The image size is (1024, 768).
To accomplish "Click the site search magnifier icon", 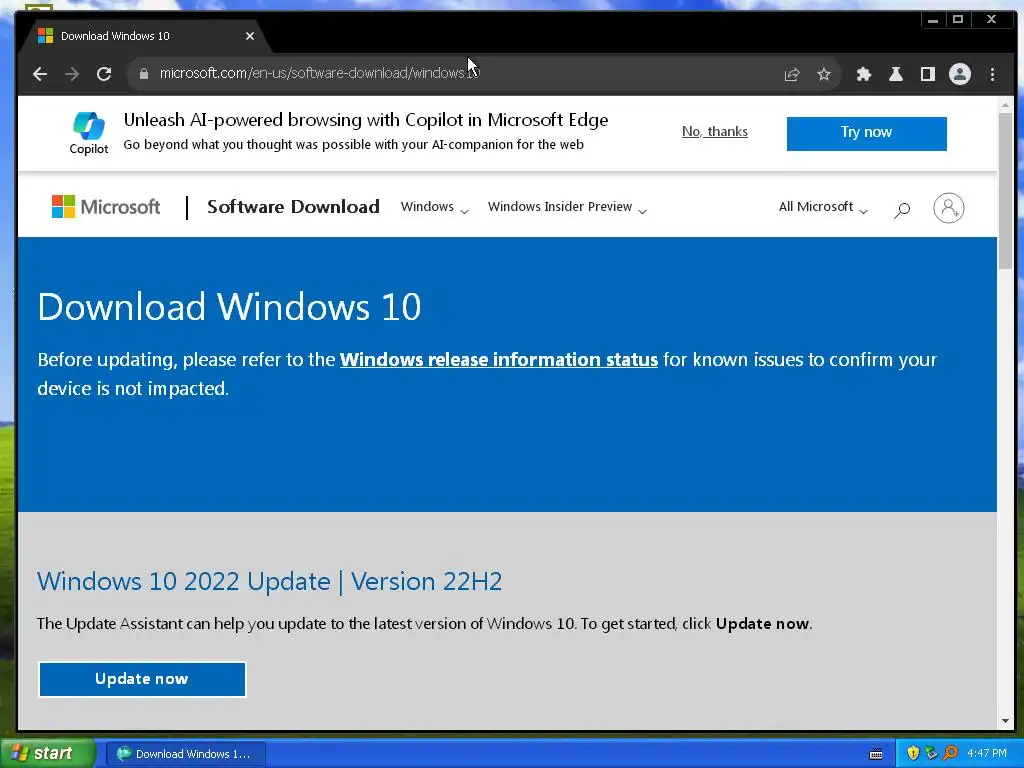I will (902, 210).
